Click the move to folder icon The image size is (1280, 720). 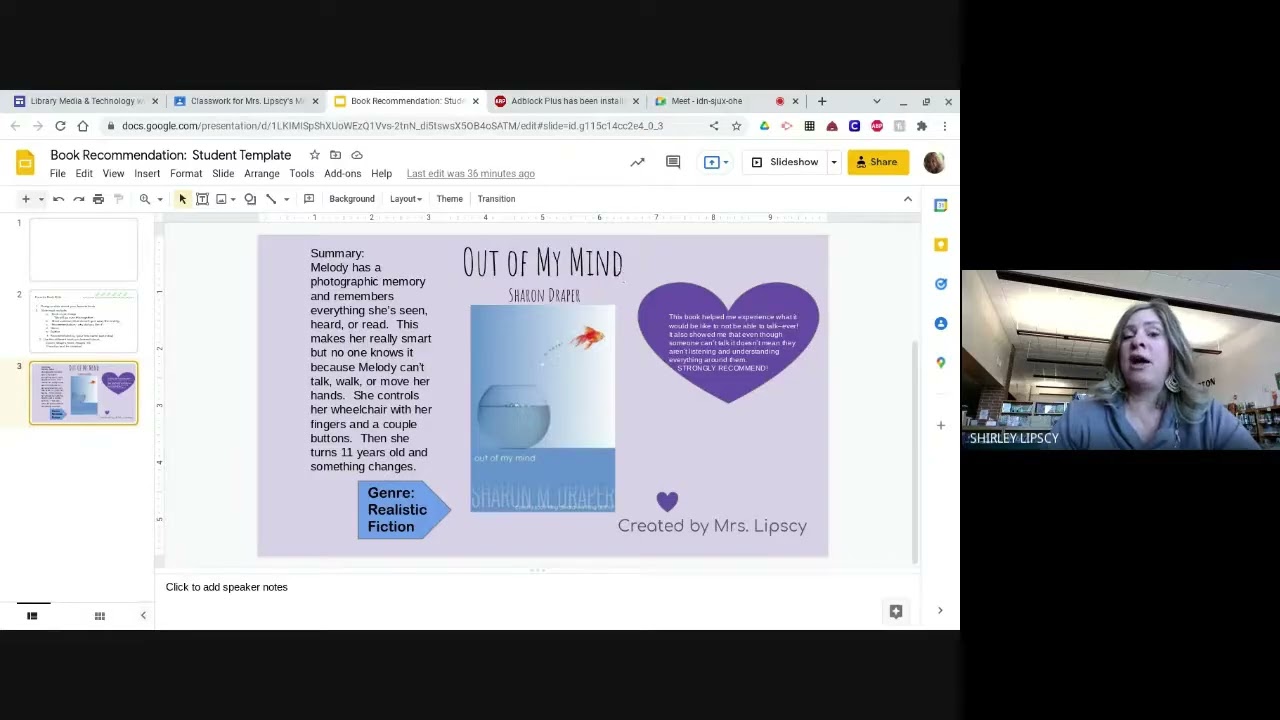pyautogui.click(x=335, y=155)
